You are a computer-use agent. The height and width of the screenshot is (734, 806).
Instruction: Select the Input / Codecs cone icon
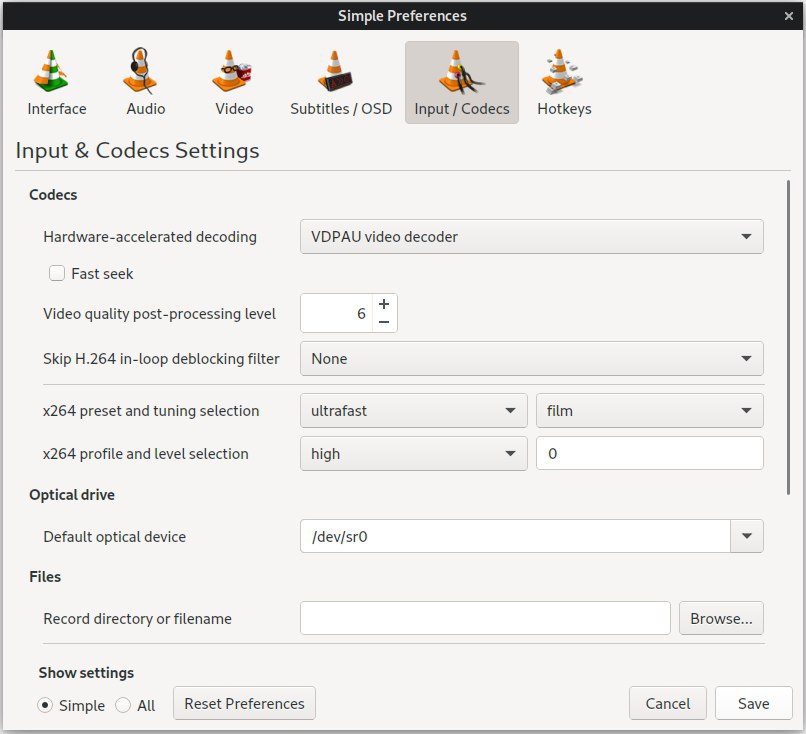(461, 71)
